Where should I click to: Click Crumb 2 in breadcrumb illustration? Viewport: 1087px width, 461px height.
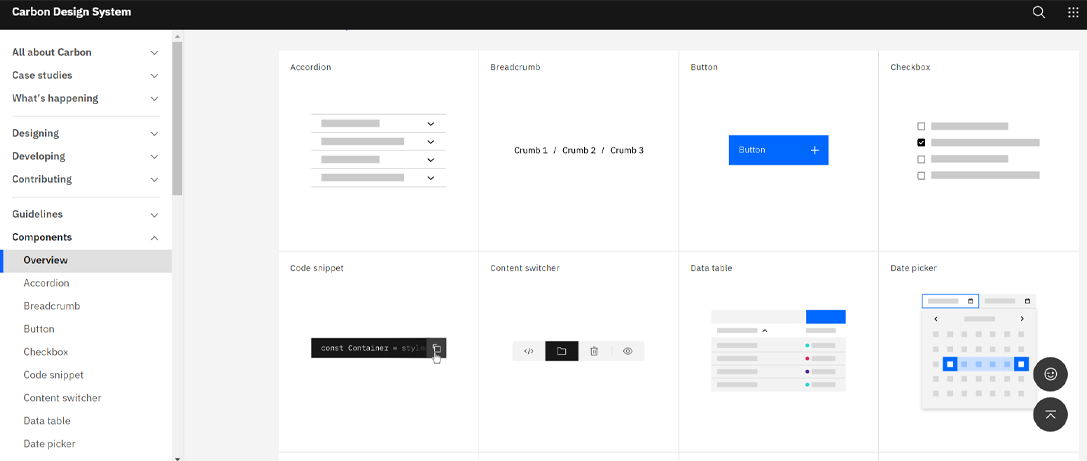[x=579, y=150]
